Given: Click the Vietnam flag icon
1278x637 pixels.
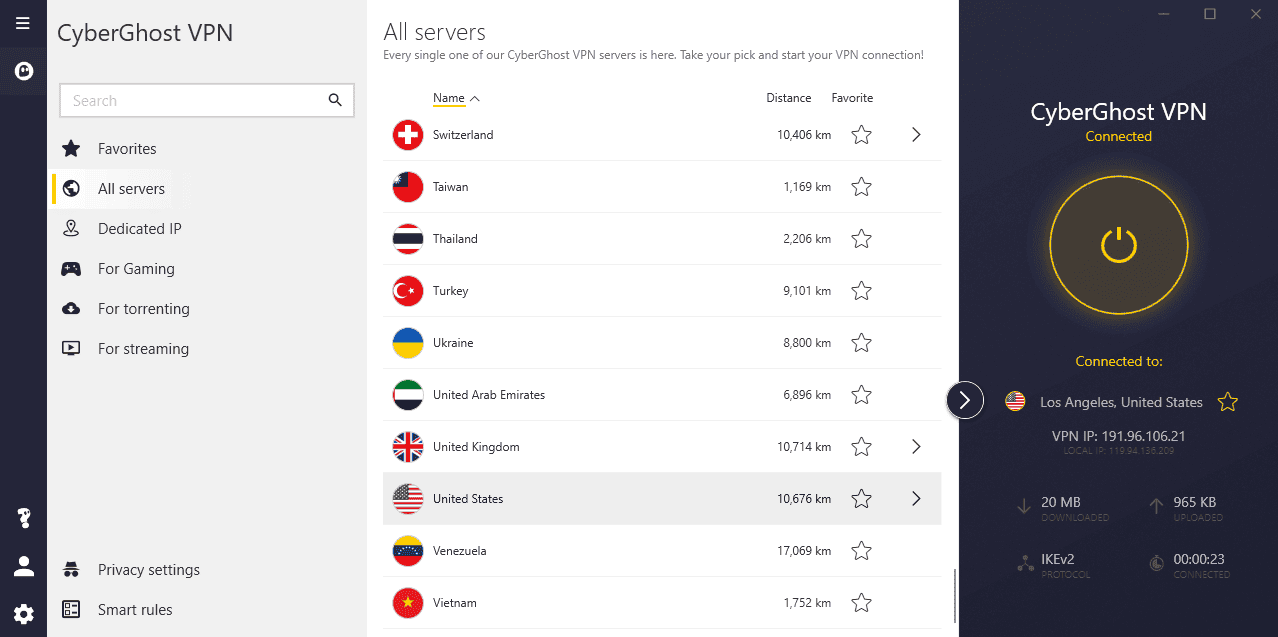Looking at the screenshot, I should click(x=408, y=603).
